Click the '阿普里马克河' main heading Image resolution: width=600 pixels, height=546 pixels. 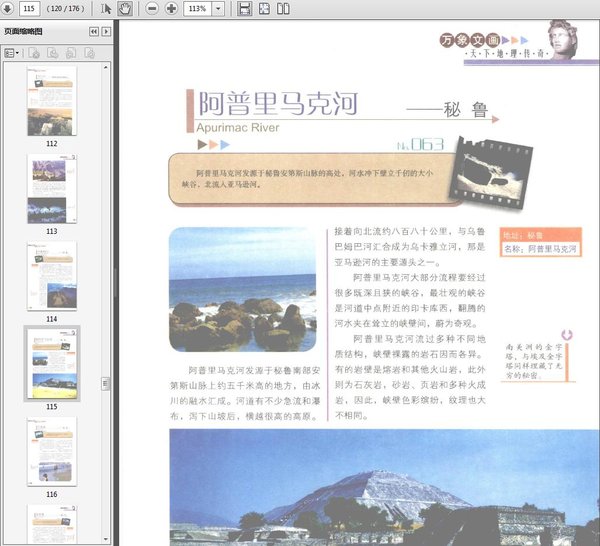click(278, 103)
